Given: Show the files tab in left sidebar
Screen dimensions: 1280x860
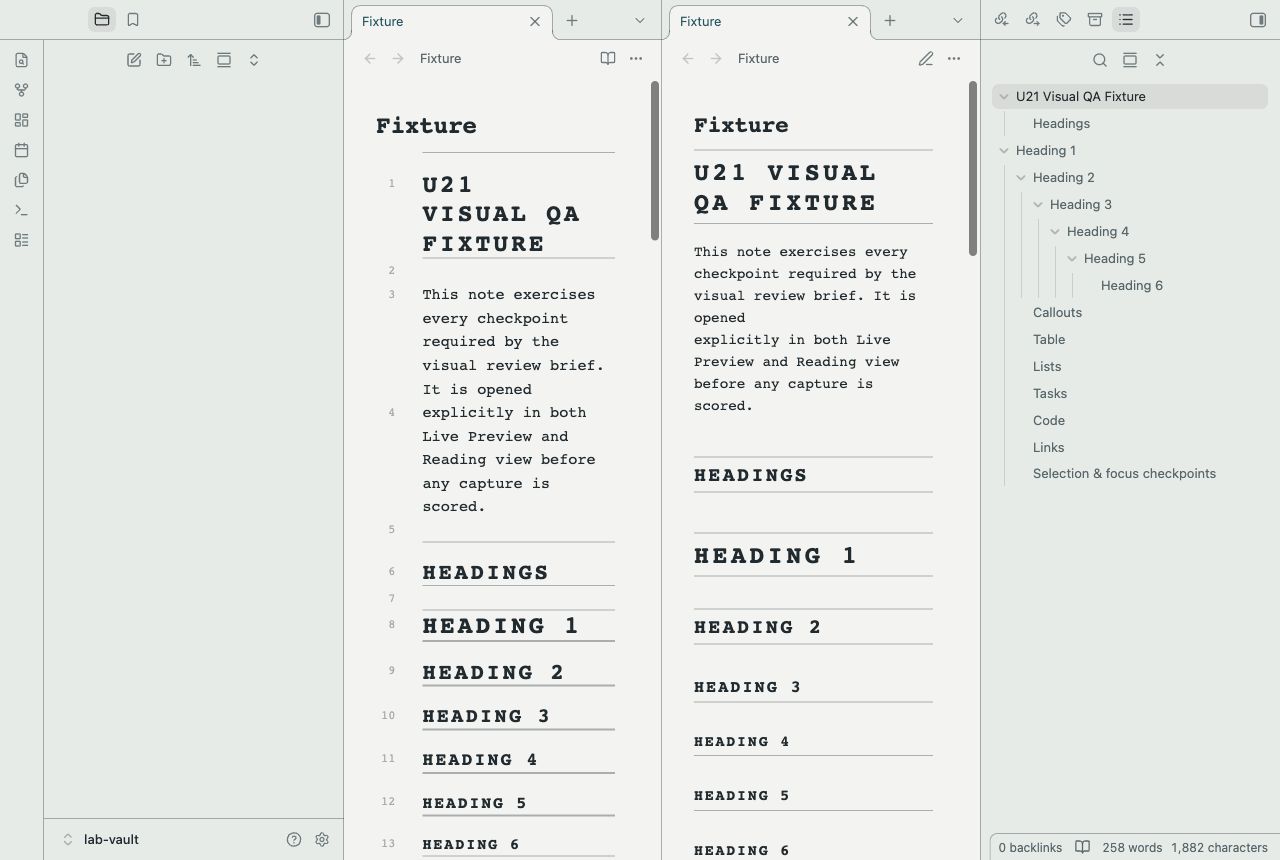Looking at the screenshot, I should (x=102, y=19).
